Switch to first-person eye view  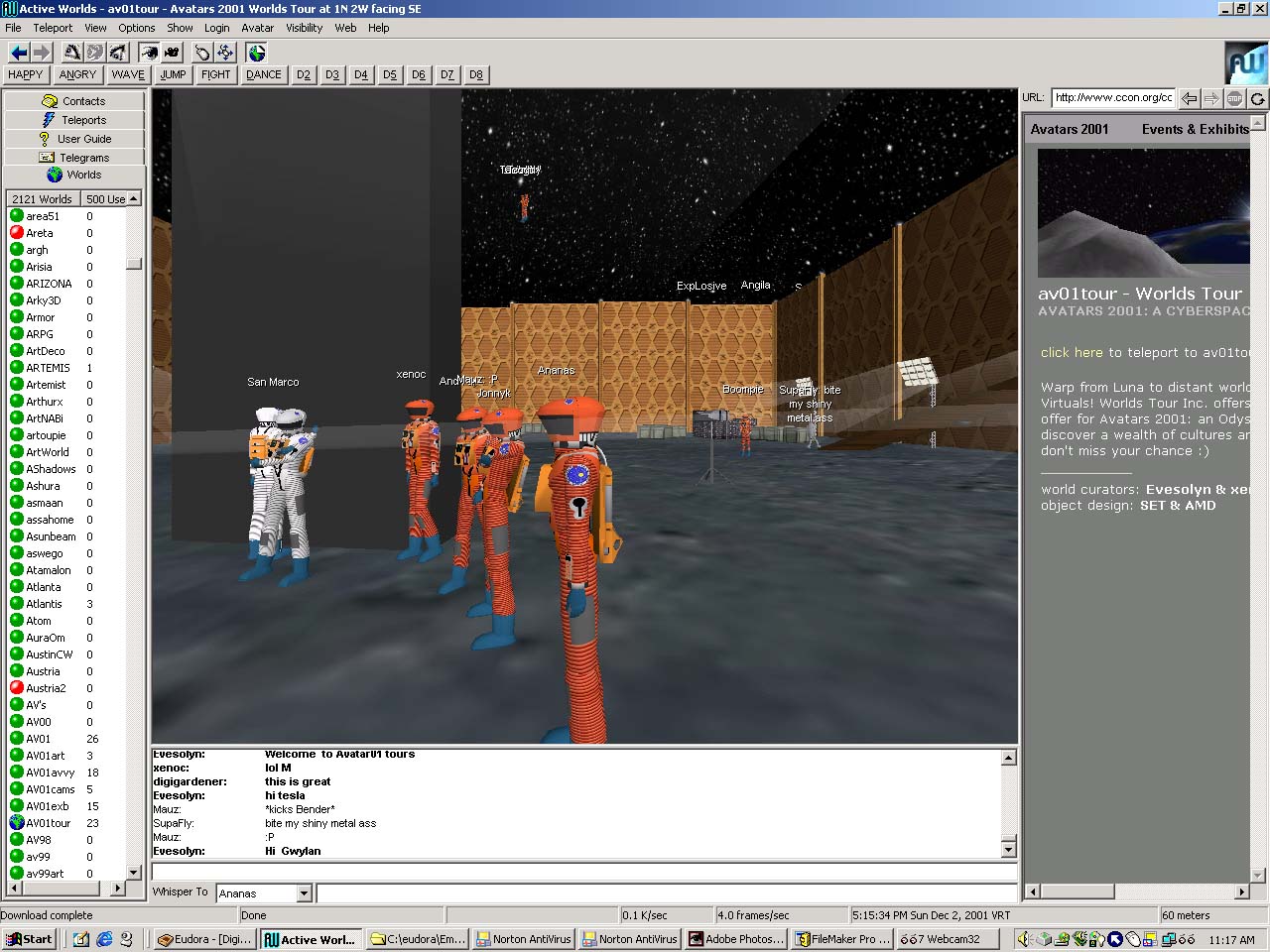149,53
